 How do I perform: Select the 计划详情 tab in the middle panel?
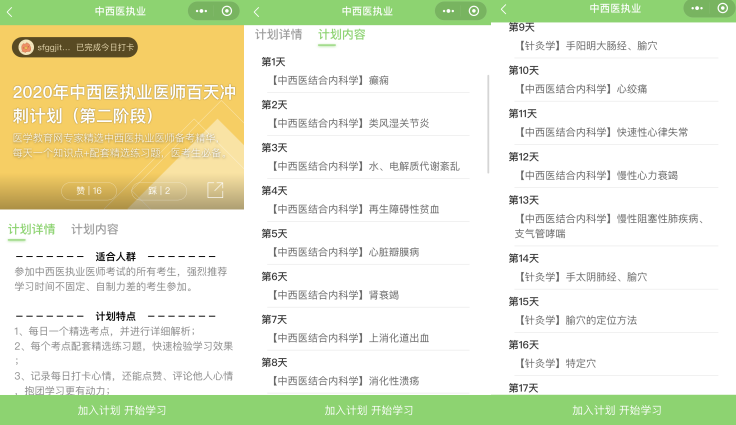(x=279, y=34)
